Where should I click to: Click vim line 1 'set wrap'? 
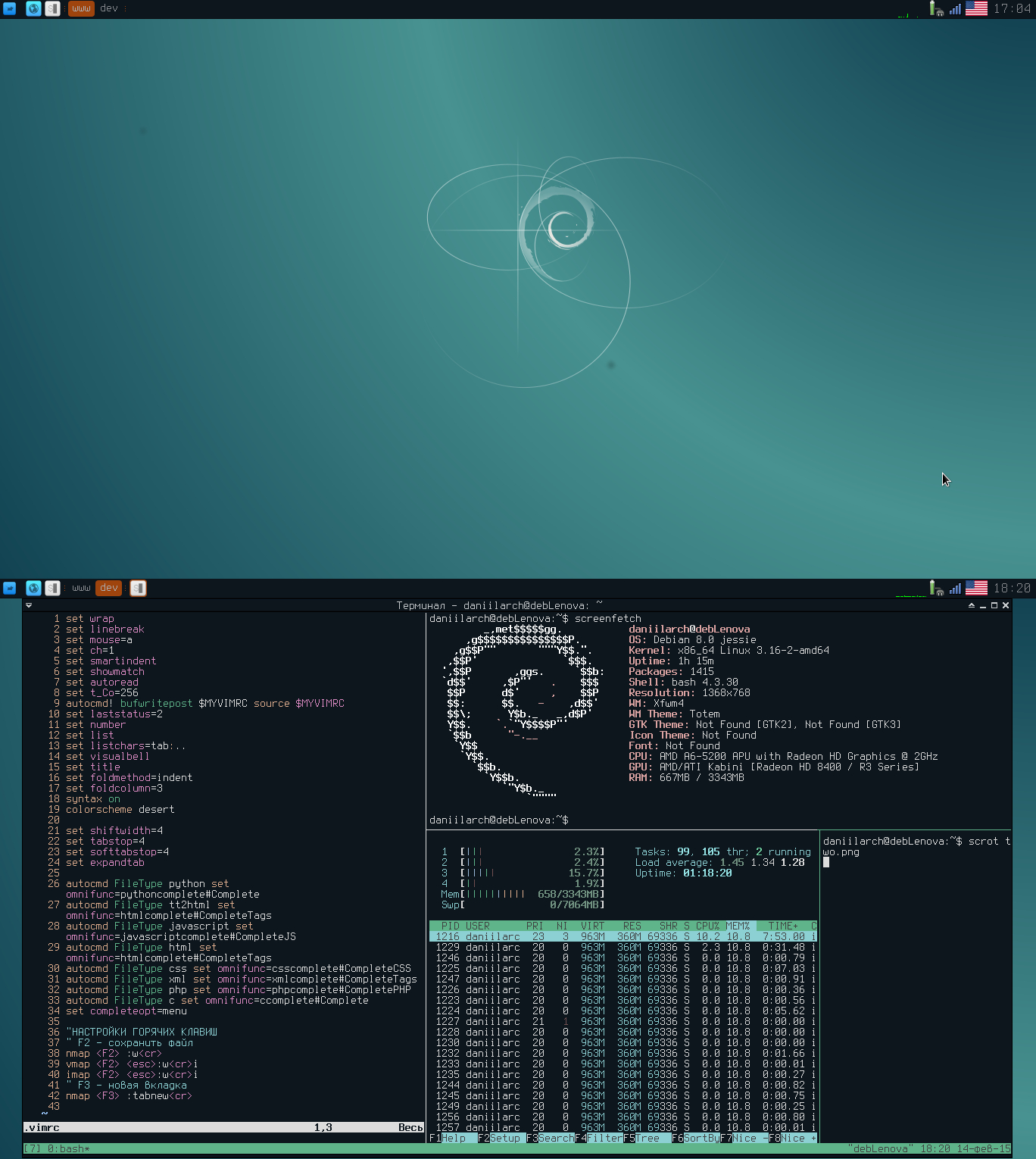90,618
